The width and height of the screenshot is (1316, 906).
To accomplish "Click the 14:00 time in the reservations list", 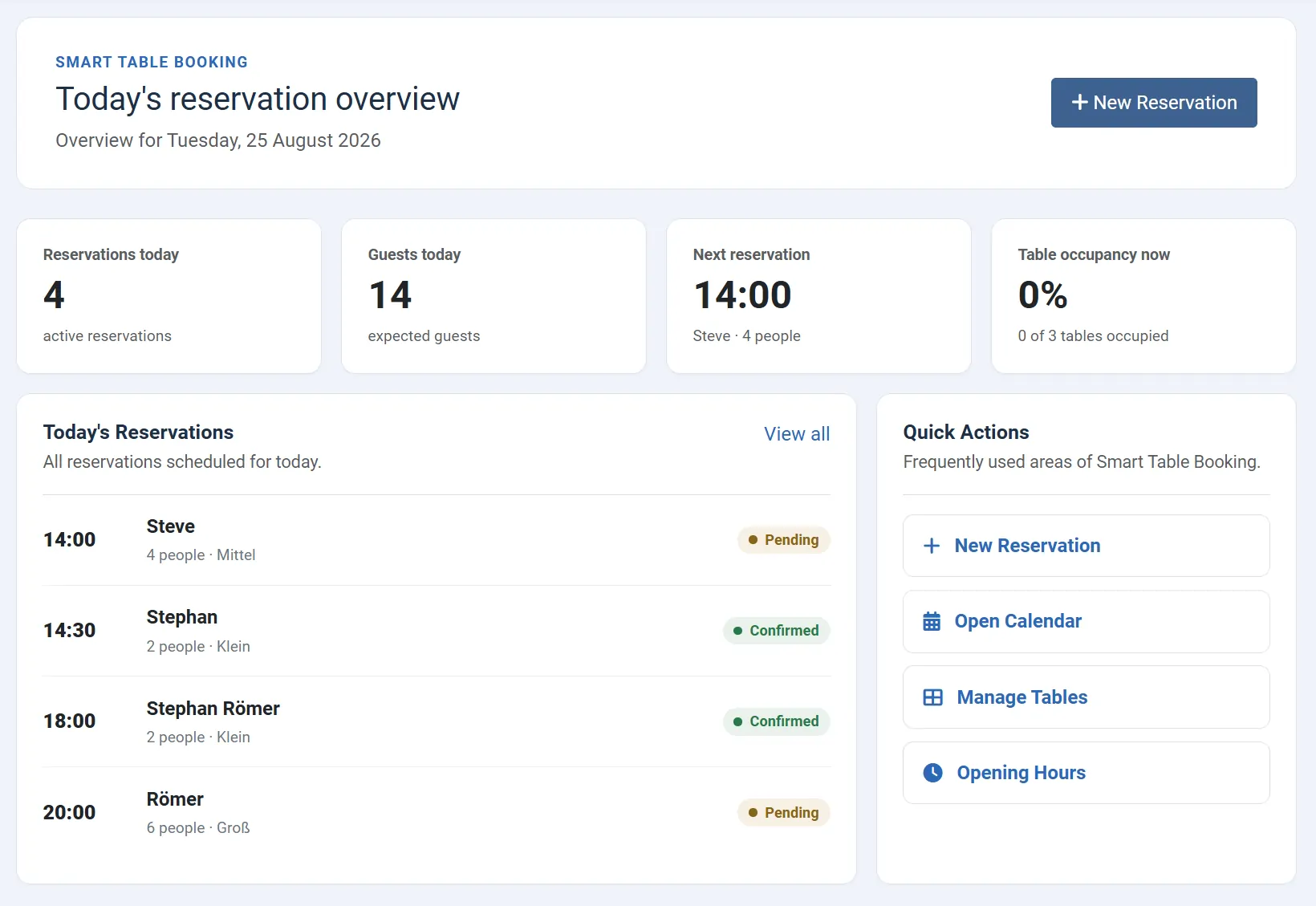I will (x=70, y=540).
